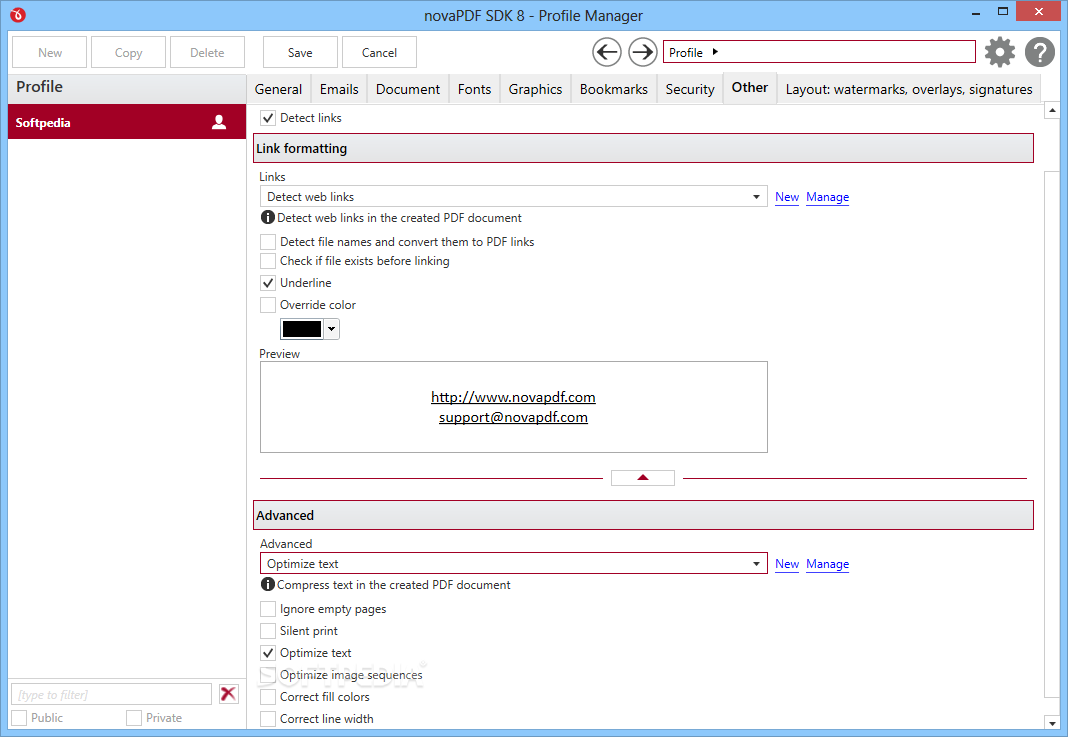Enable Check if file exists before linking
The height and width of the screenshot is (737, 1068).
pos(268,261)
